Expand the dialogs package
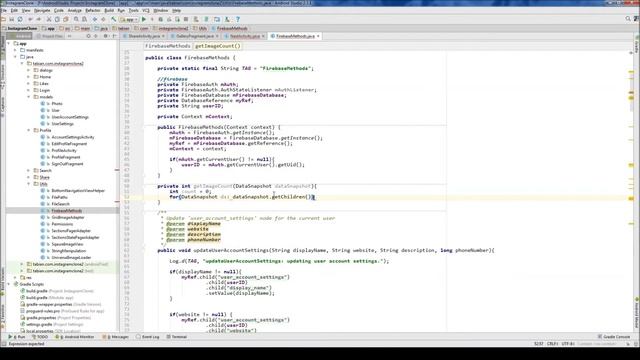 click(x=29, y=70)
